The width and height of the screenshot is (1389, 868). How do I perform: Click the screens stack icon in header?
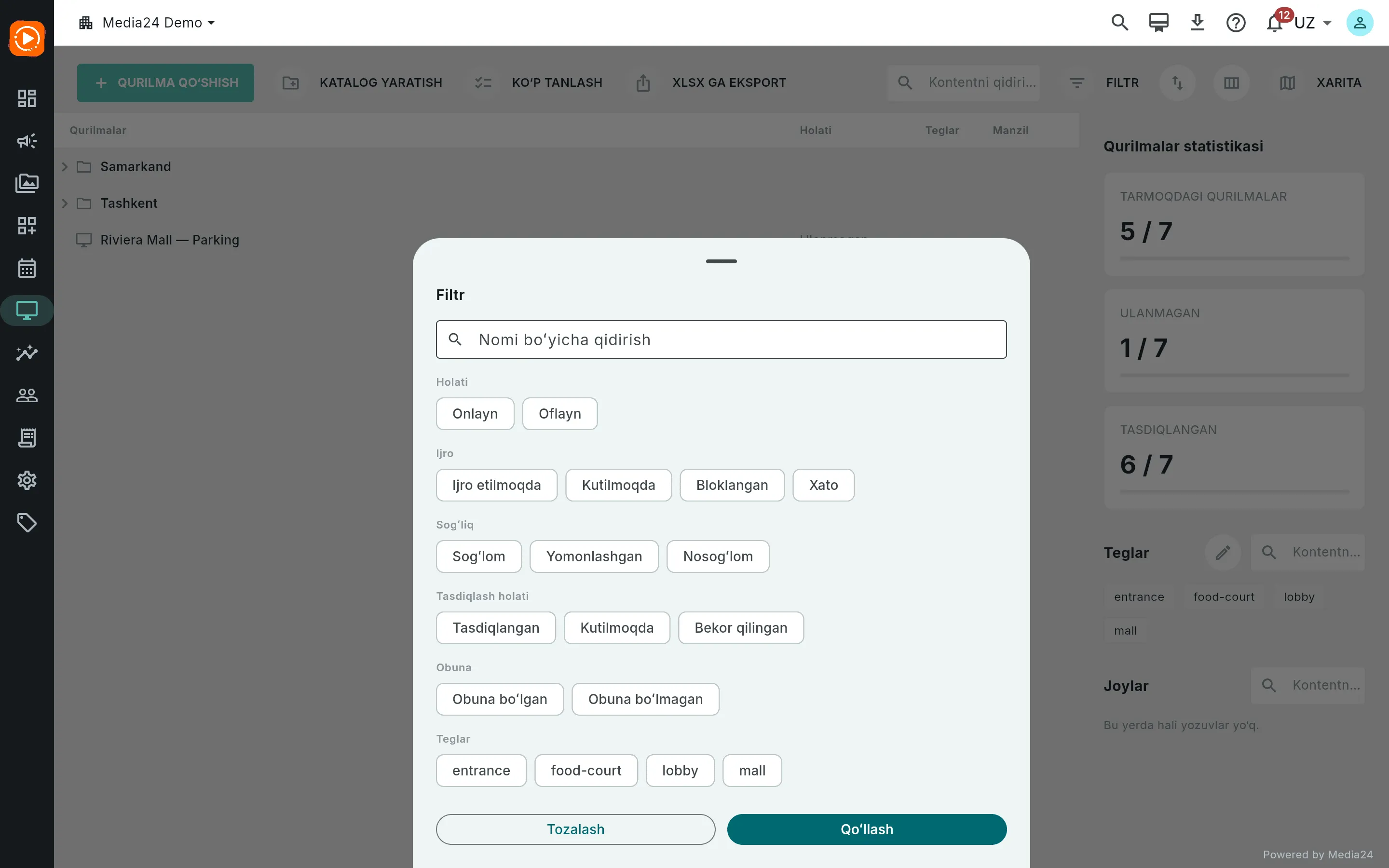click(x=1159, y=23)
